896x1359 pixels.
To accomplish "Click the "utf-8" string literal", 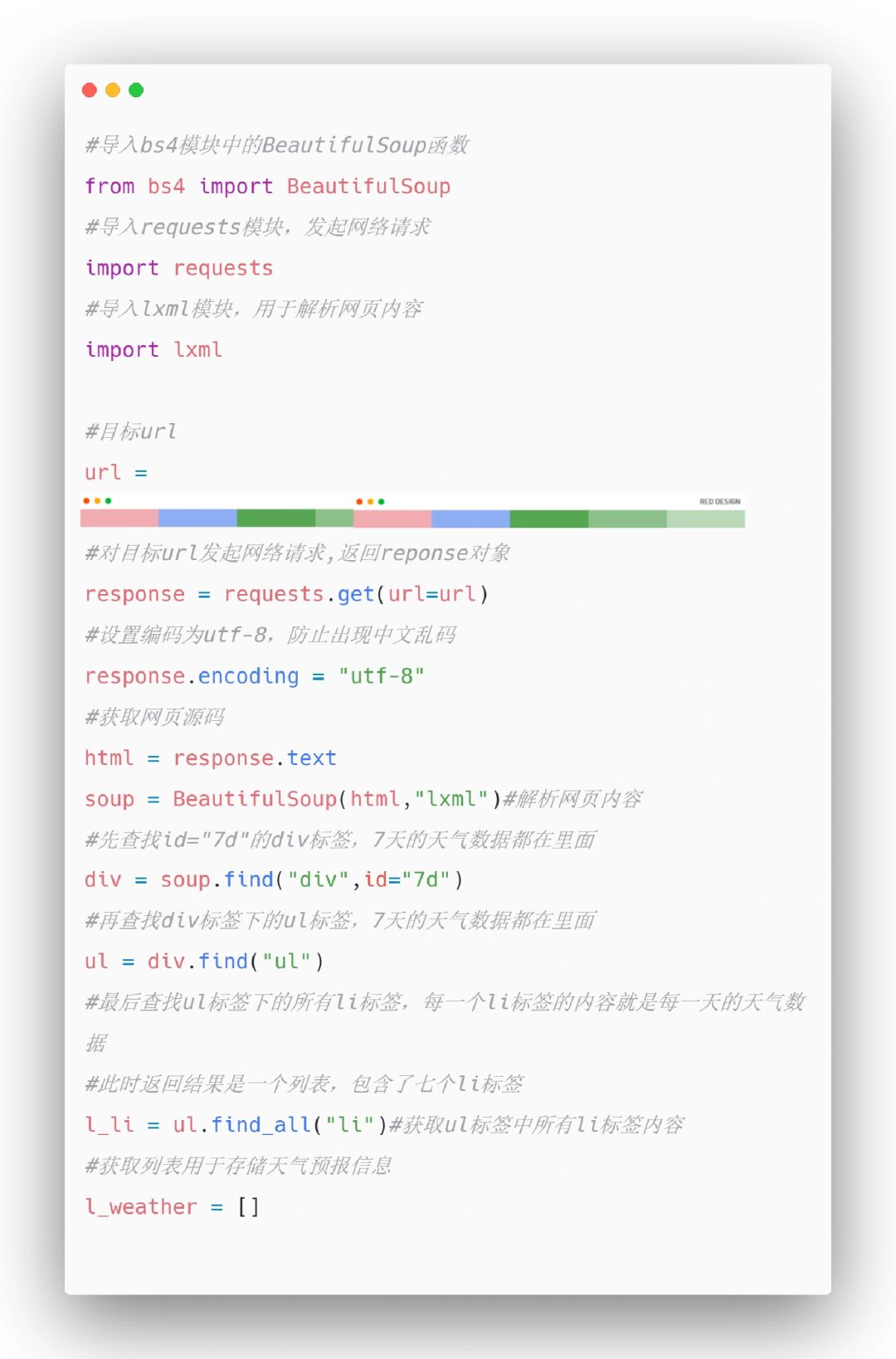I will (x=381, y=676).
